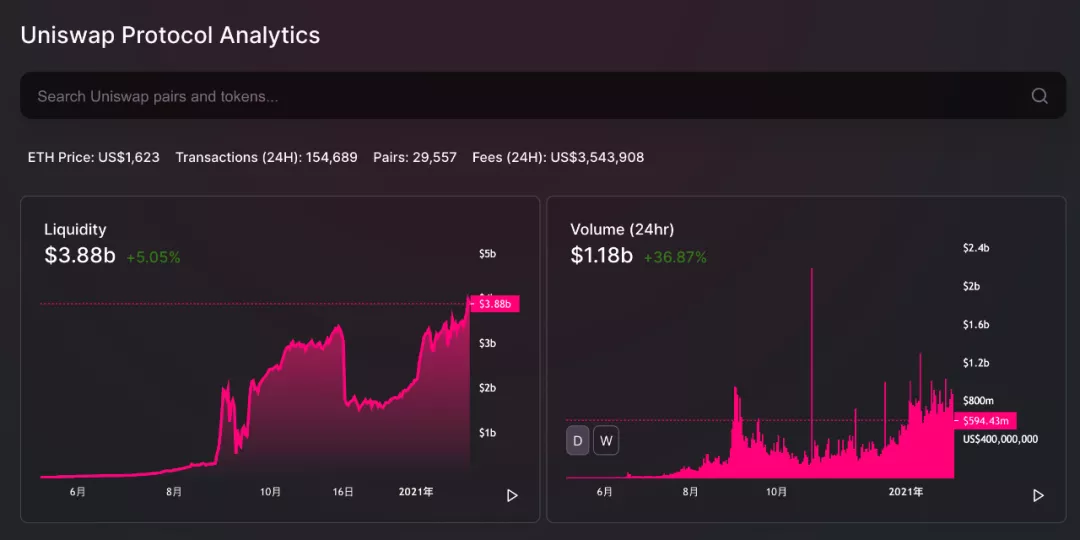Image resolution: width=1080 pixels, height=540 pixels.
Task: Click the +36.87% volume change value
Action: pyautogui.click(x=675, y=258)
